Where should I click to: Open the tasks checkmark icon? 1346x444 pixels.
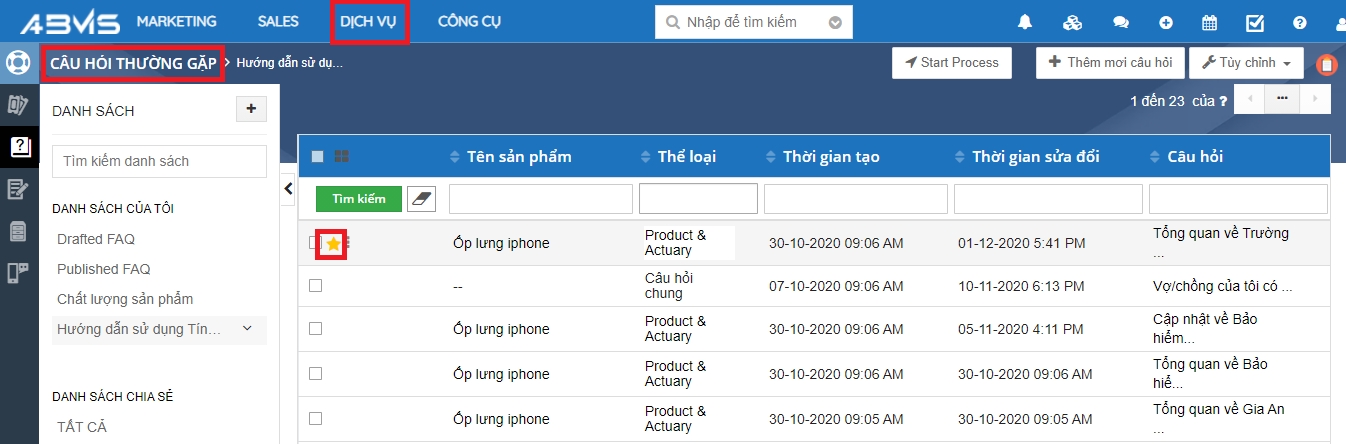coord(1255,22)
